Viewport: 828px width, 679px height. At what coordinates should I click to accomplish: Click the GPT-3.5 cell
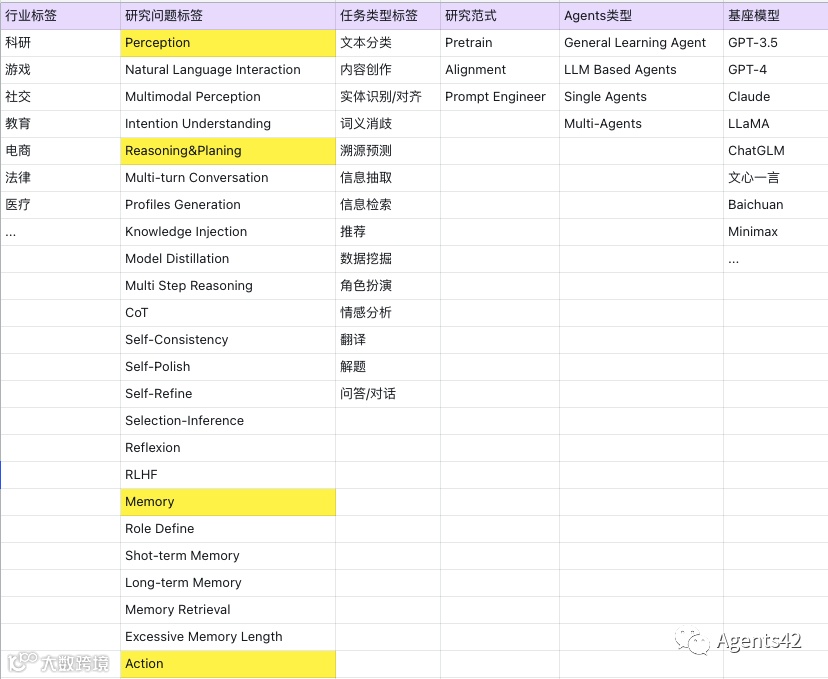(776, 43)
